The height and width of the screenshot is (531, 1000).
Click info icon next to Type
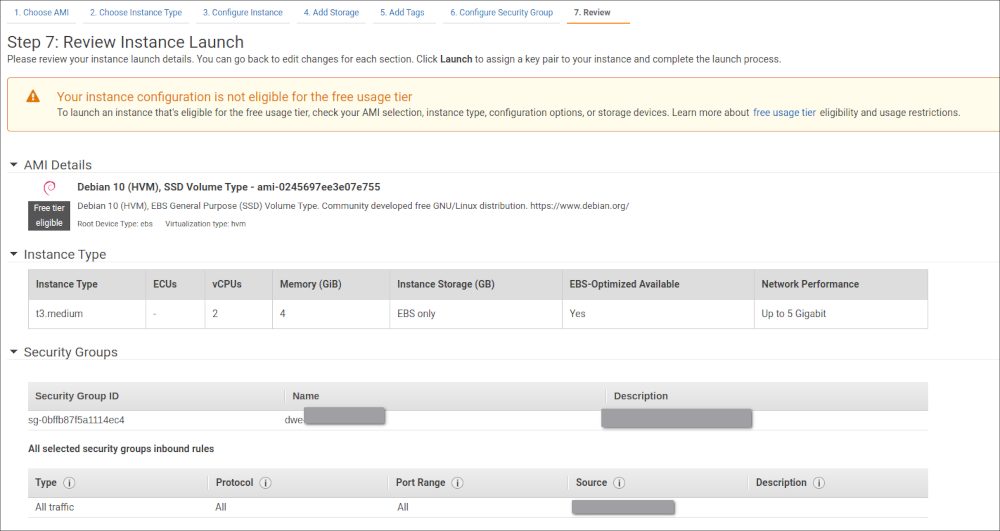point(69,483)
